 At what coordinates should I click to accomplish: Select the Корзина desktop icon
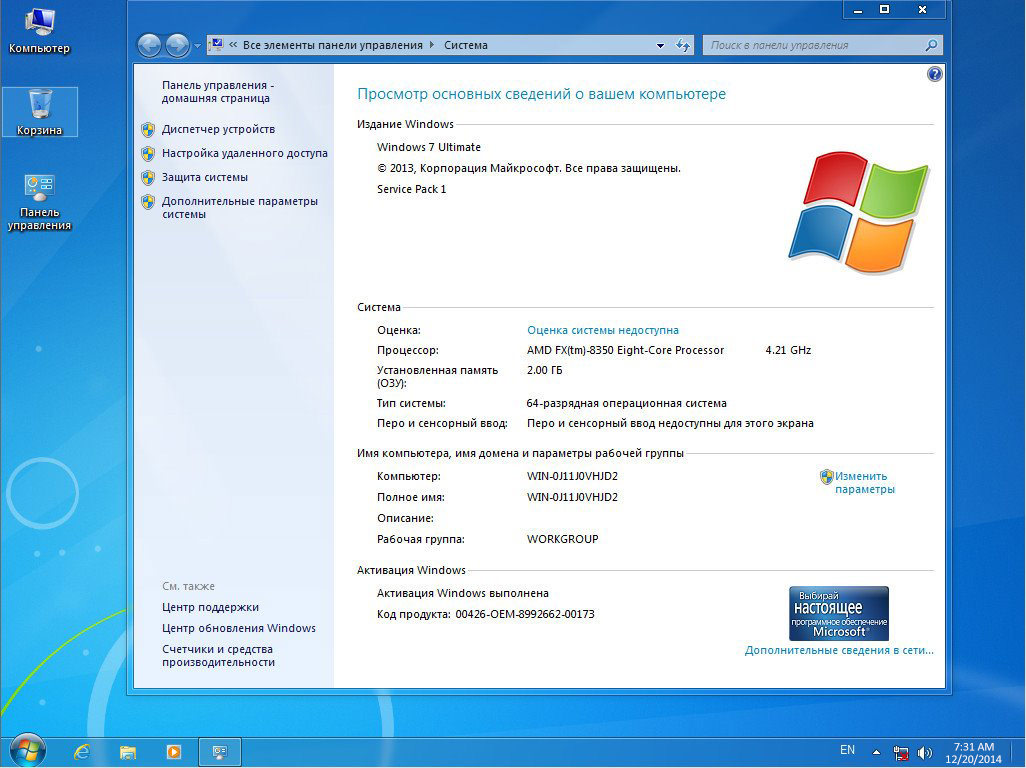pos(40,112)
